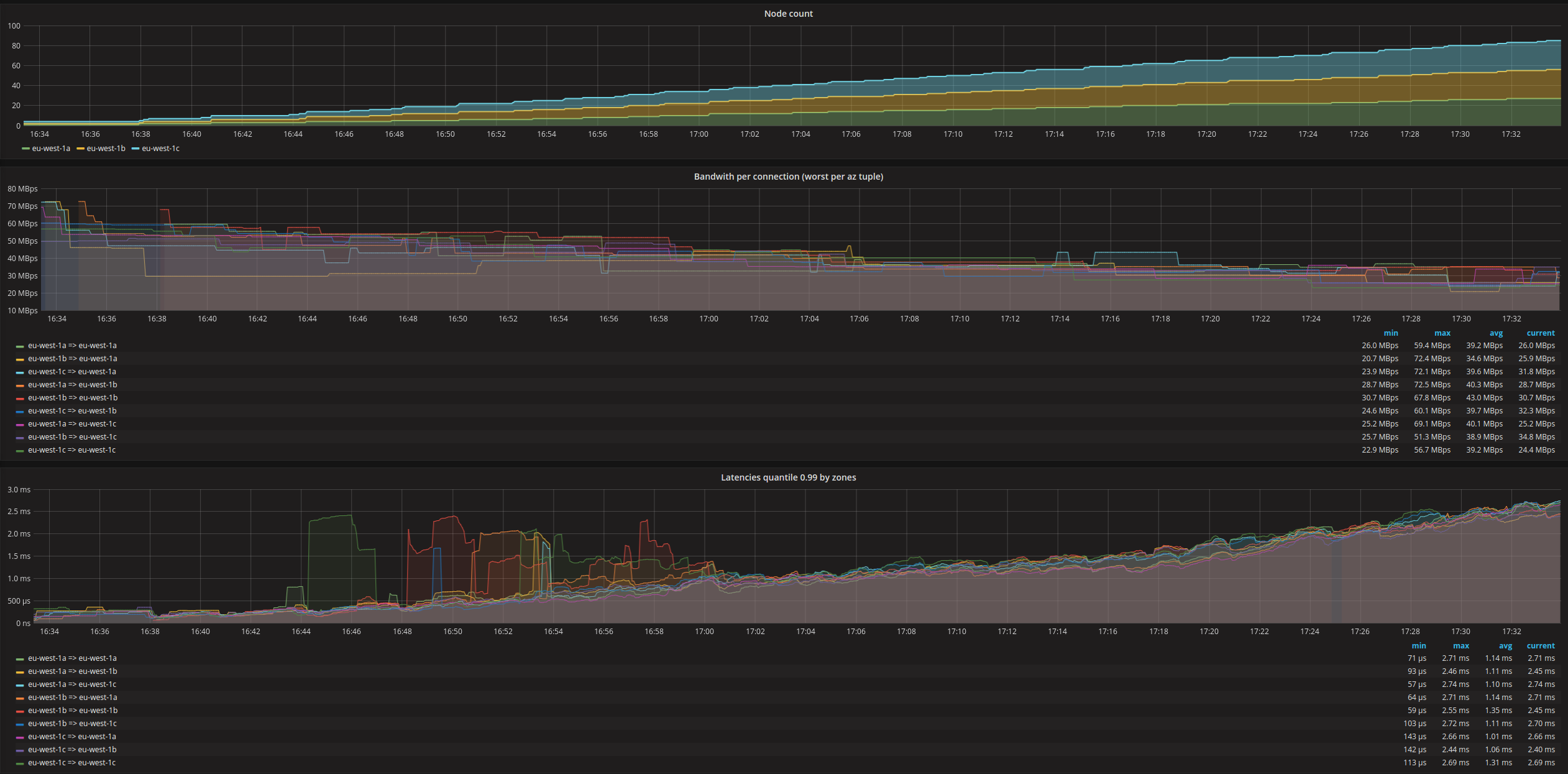Click the 1.10 ms avg latency value
1568x774 pixels.
pos(1498,684)
